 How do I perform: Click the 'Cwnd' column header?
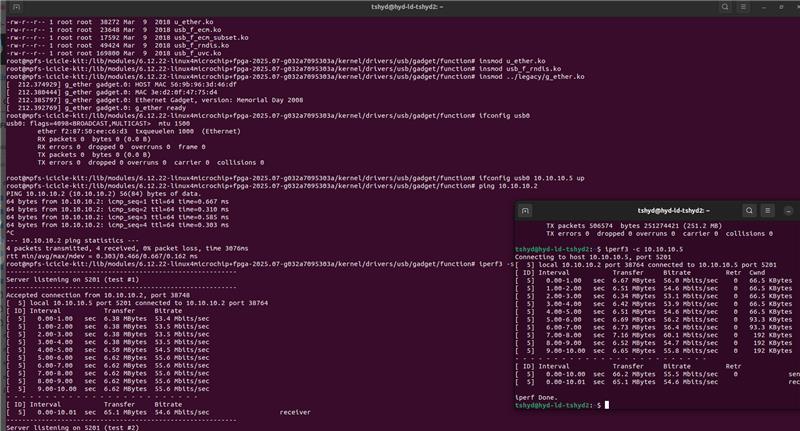point(757,273)
